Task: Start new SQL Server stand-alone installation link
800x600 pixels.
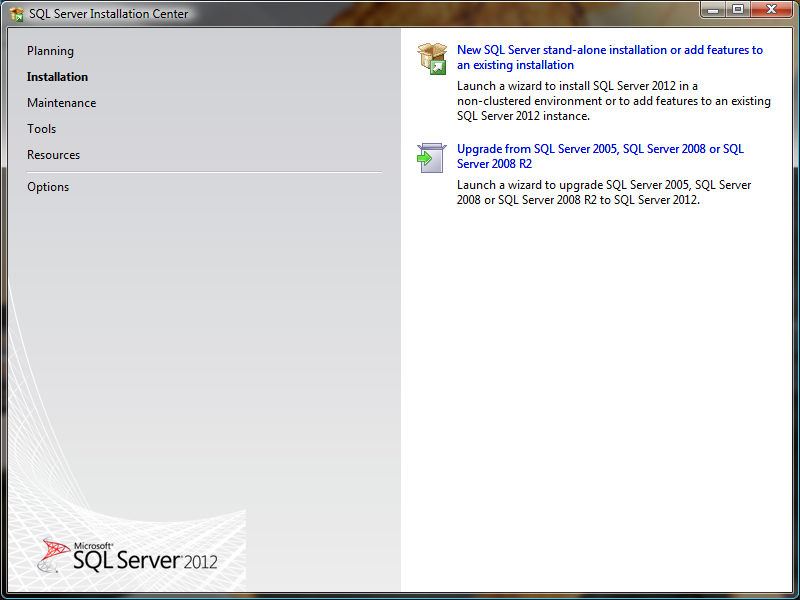Action: (610, 57)
